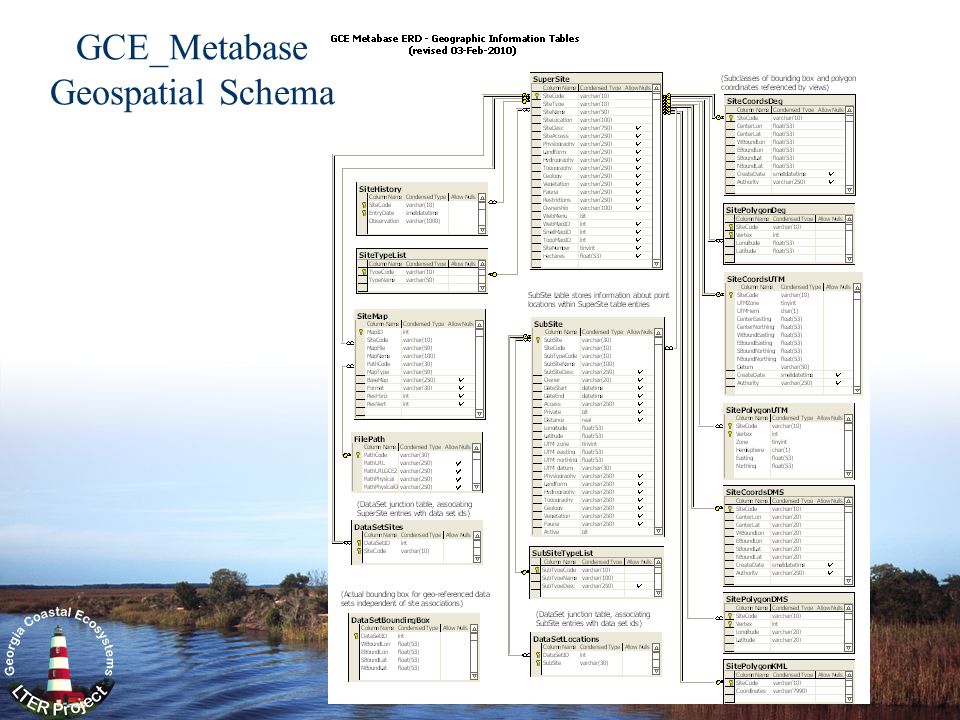Click the PathCode key icon in FilePath
The width and height of the screenshot is (960, 720).
358,455
